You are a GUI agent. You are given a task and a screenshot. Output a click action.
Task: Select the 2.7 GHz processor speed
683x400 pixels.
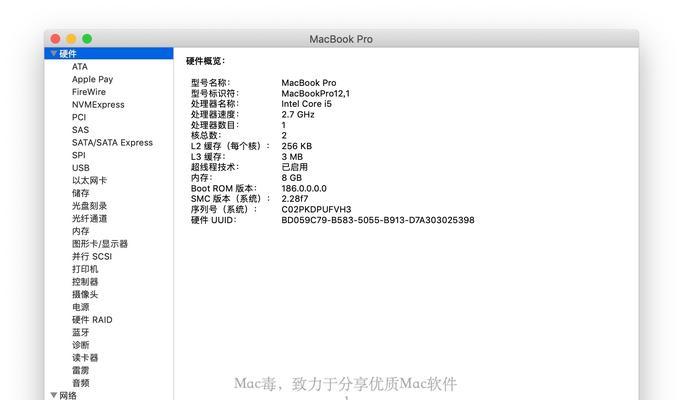click(x=298, y=114)
